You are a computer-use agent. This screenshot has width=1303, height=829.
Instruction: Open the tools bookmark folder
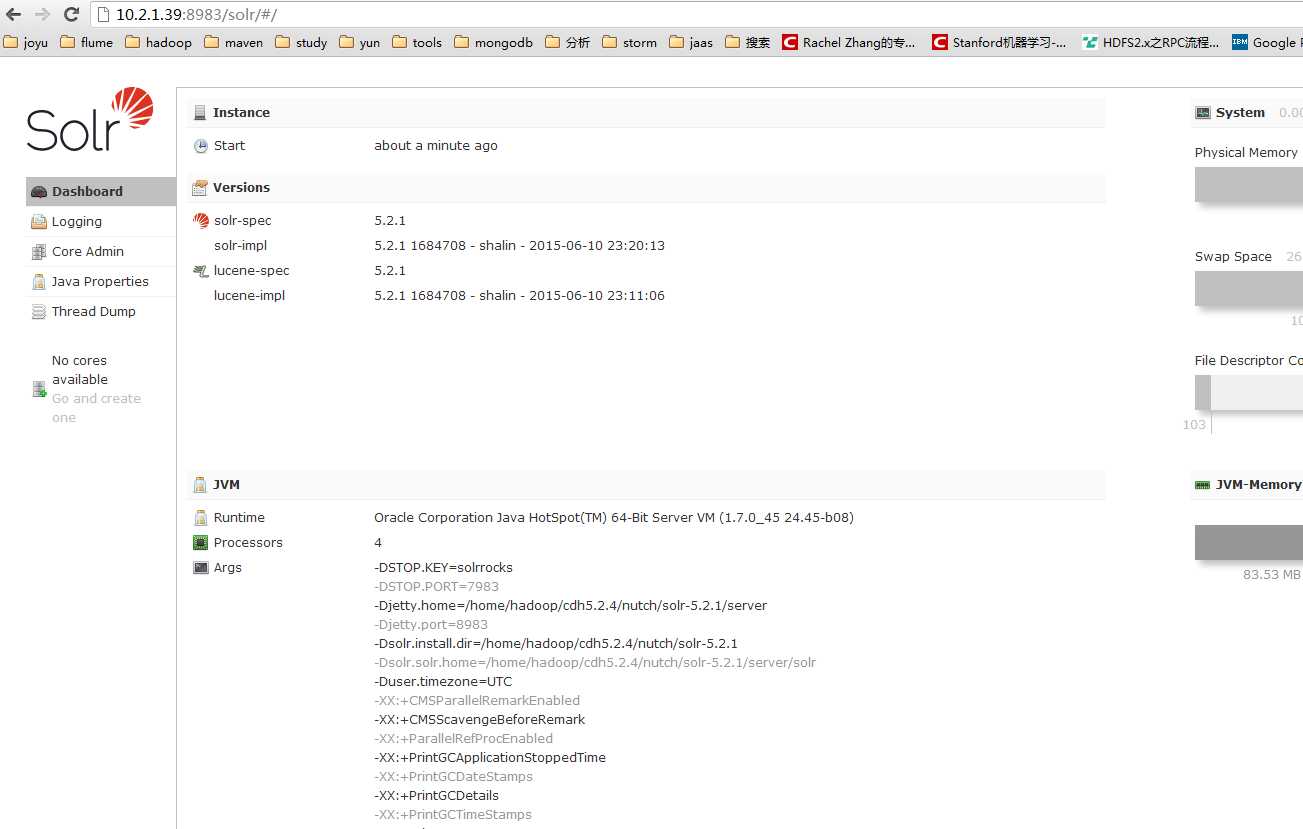click(417, 42)
